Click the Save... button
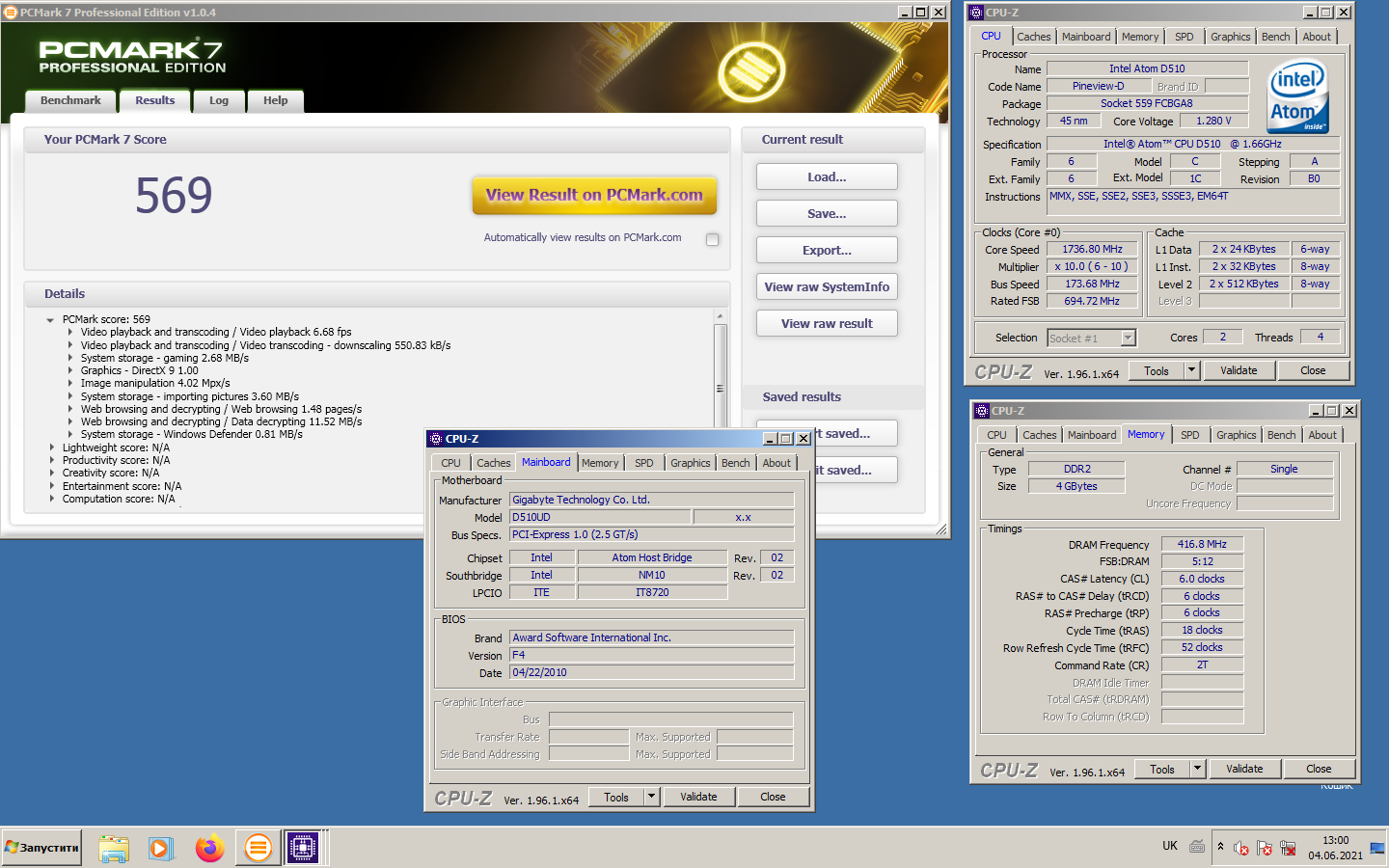The width and height of the screenshot is (1389, 868). coord(827,213)
